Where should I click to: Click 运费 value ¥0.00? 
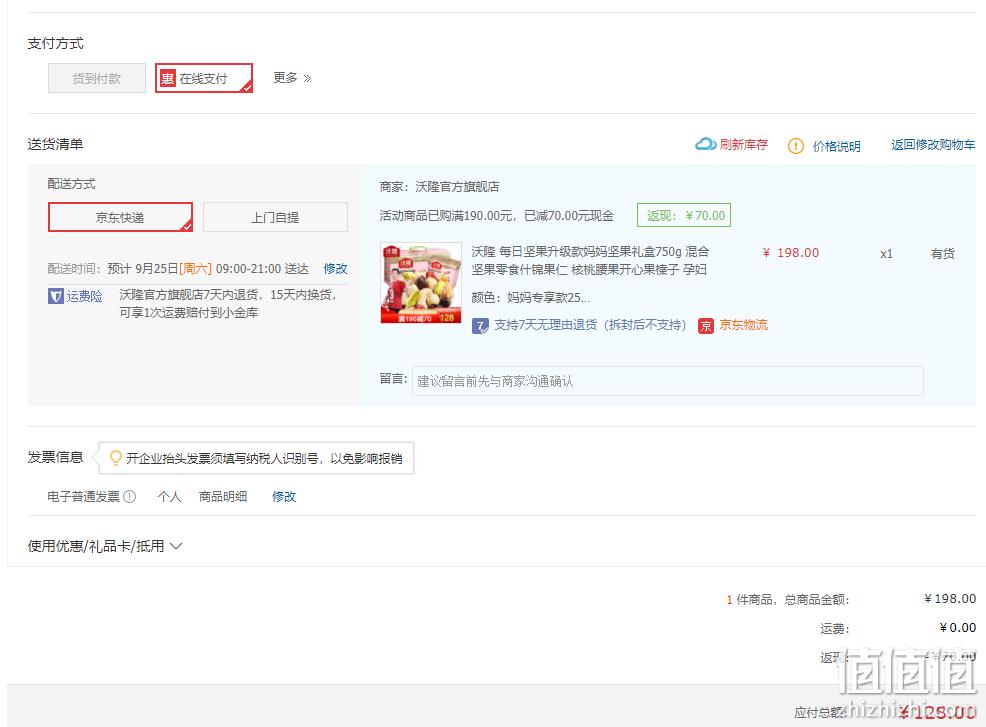point(958,628)
